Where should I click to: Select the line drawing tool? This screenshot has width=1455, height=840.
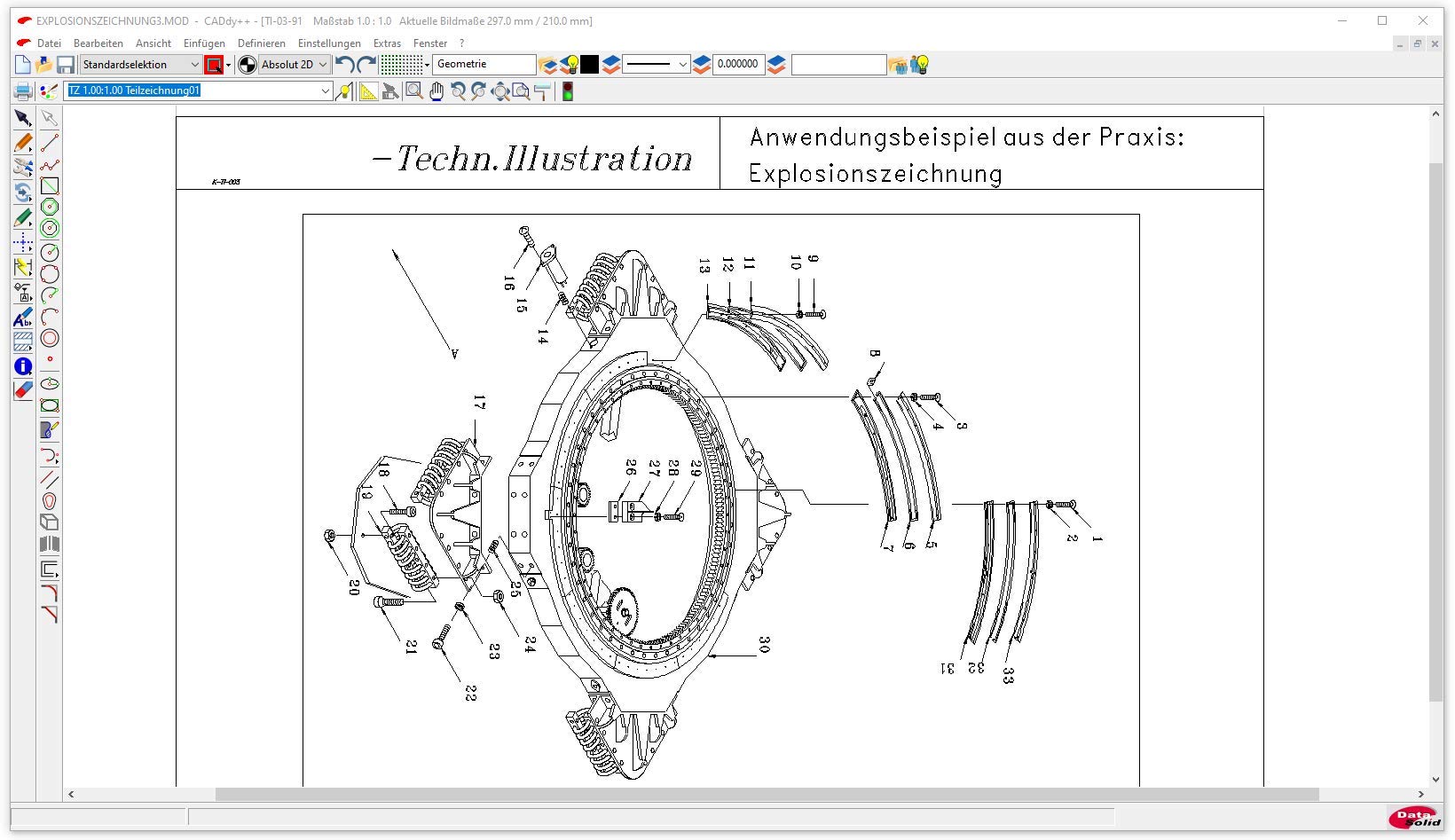[50, 143]
